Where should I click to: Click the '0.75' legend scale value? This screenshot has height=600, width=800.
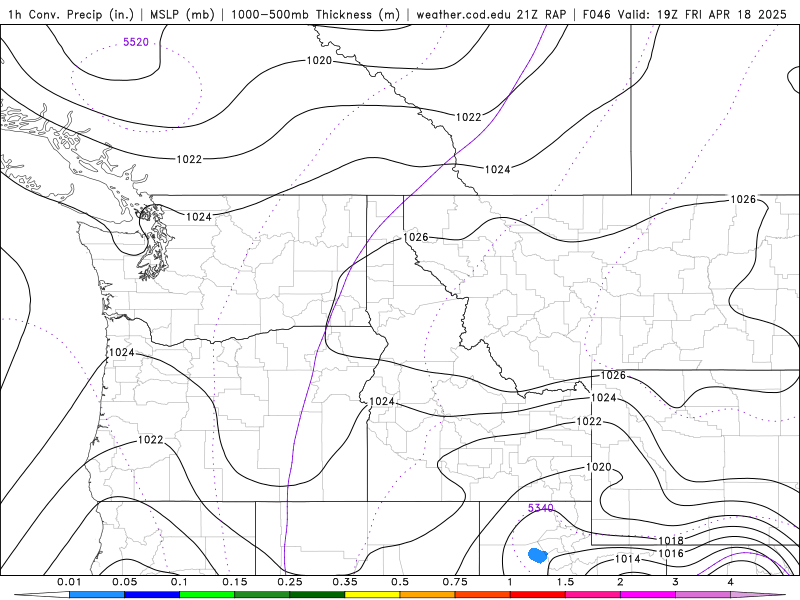(x=455, y=582)
